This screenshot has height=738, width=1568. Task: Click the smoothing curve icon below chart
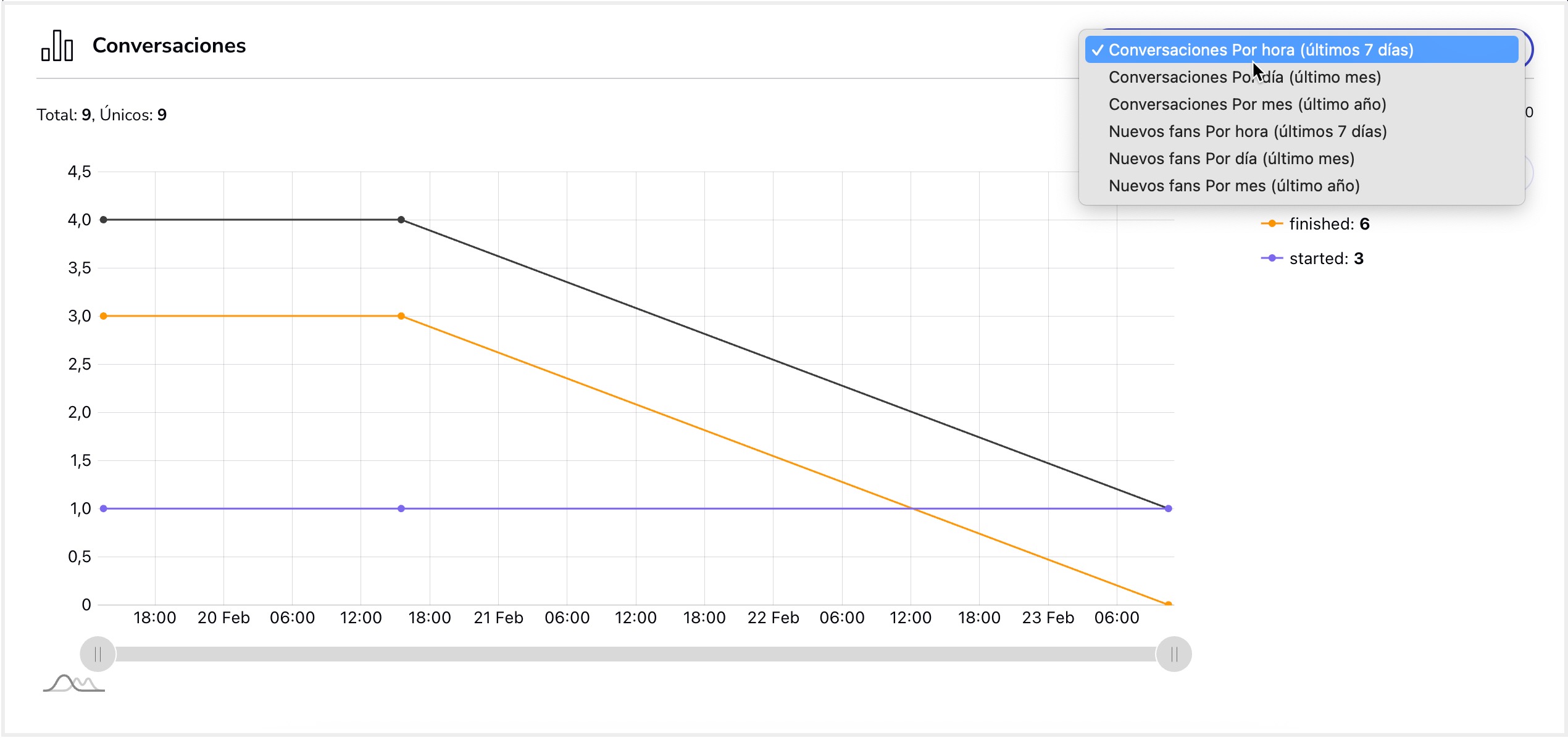tap(74, 683)
